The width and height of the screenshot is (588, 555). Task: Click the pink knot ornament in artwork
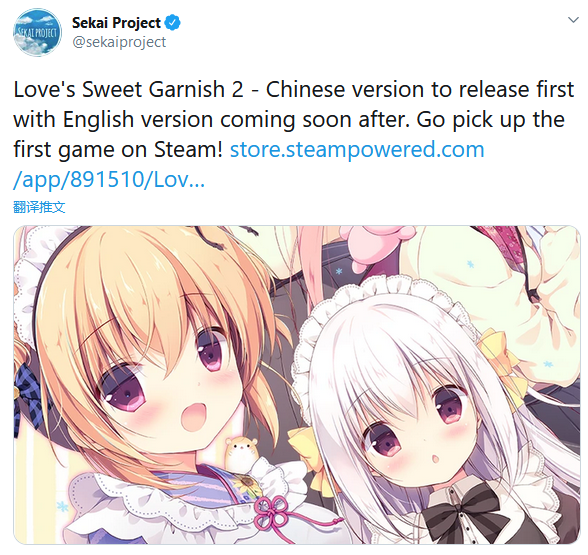[272, 514]
